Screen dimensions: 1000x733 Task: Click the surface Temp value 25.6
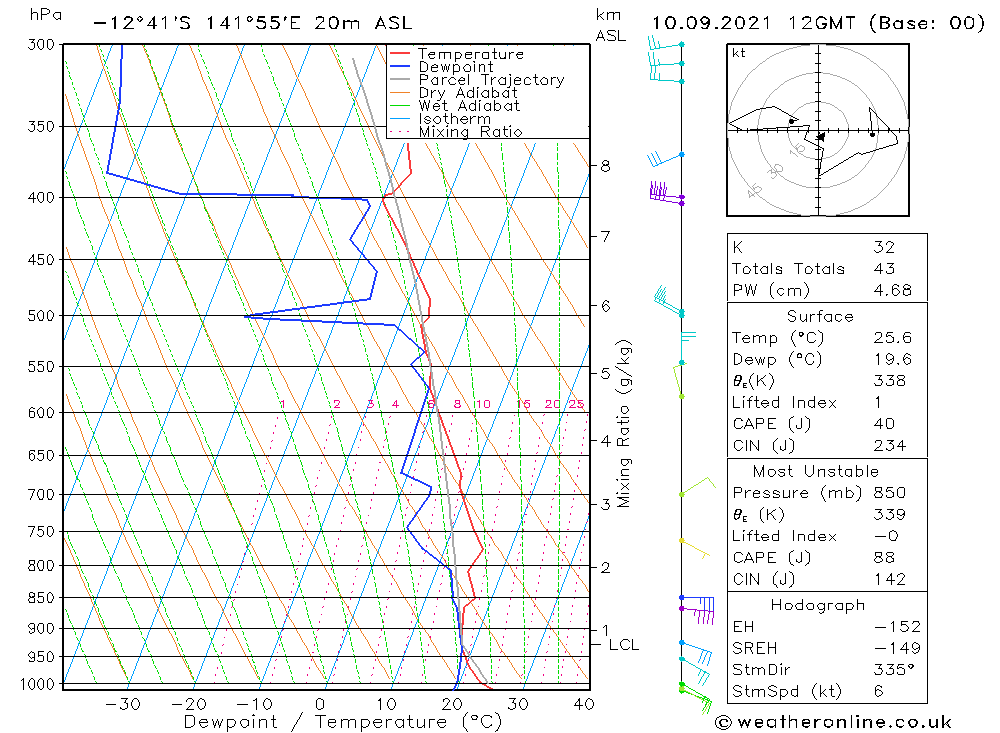click(892, 337)
